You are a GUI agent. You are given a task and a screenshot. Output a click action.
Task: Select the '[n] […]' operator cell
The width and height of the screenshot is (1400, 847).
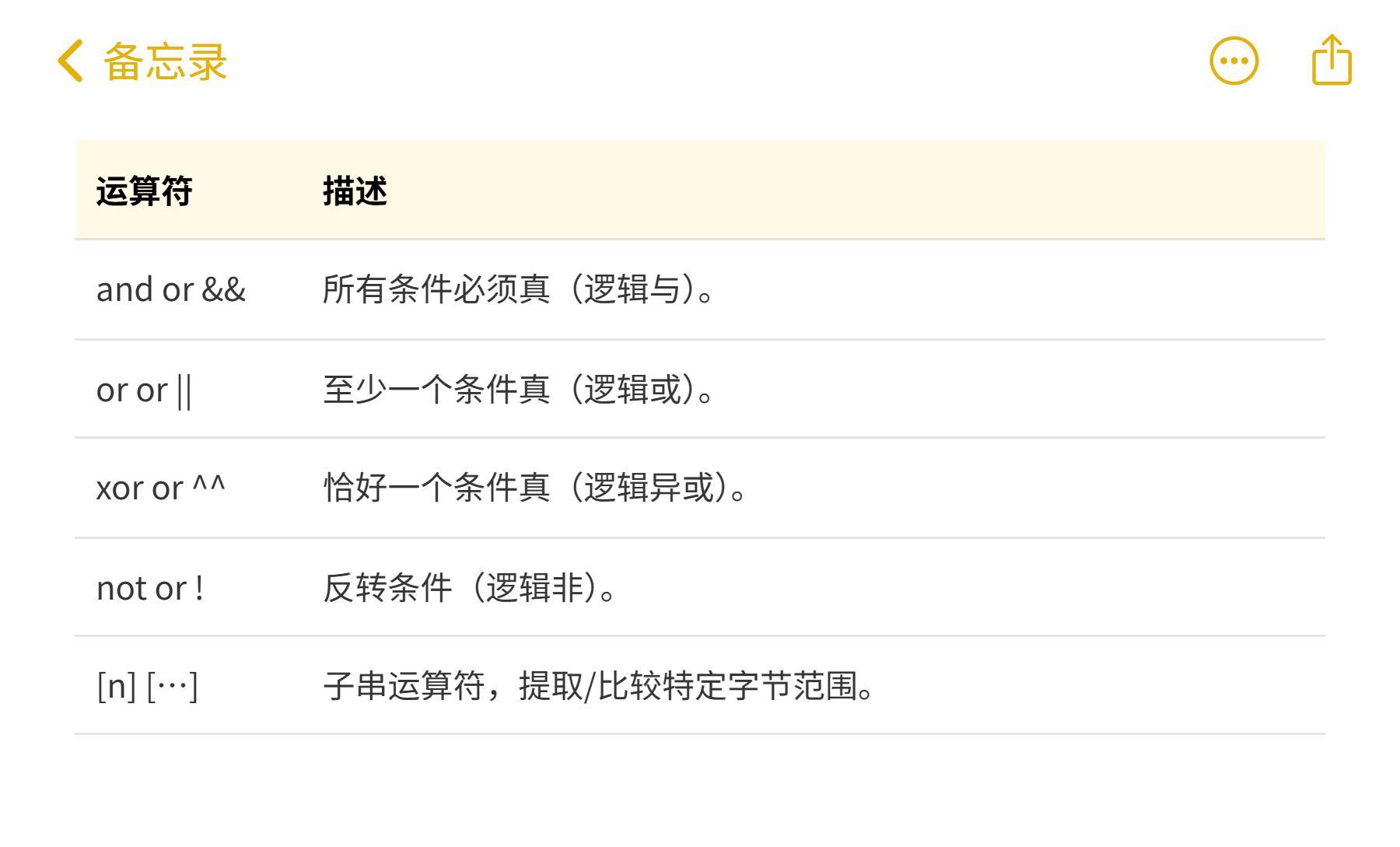pyautogui.click(x=147, y=687)
